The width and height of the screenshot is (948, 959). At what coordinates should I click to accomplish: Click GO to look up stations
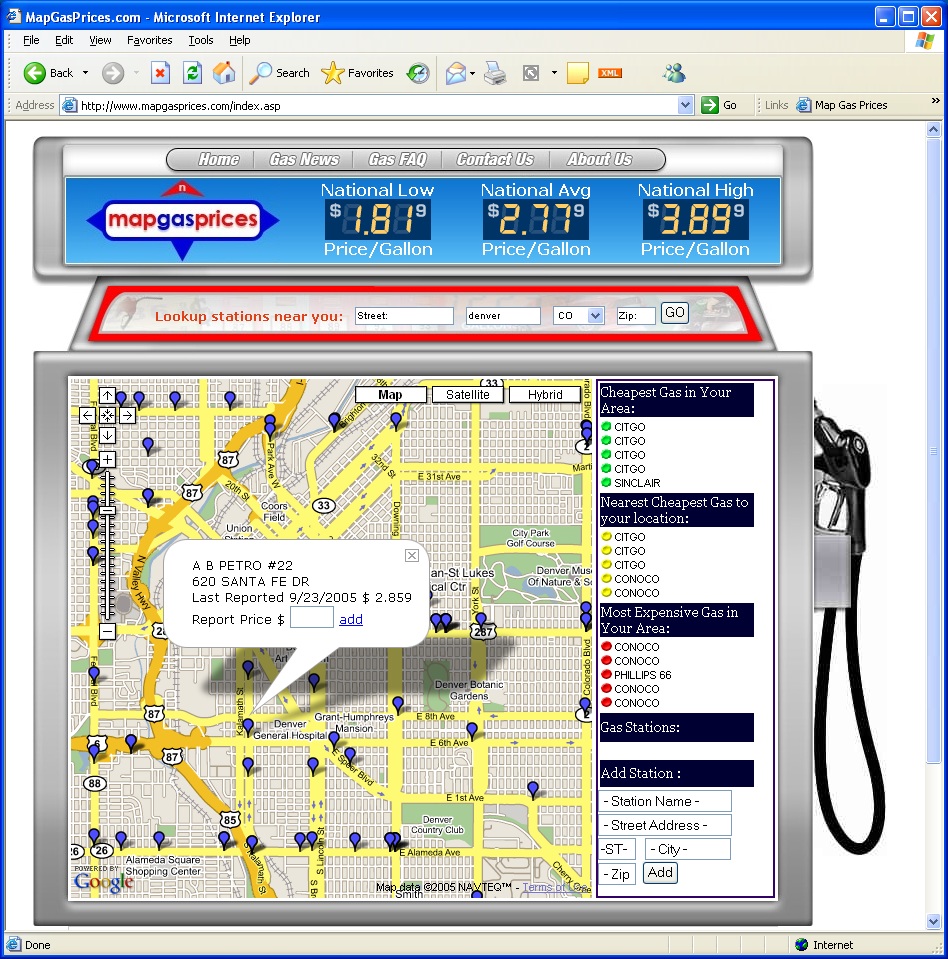click(x=675, y=313)
